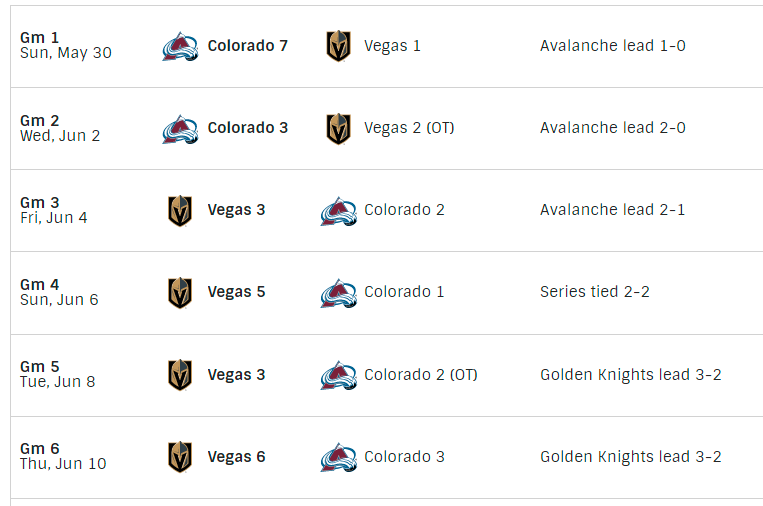Select Colorado 1 score in Game 4

point(404,292)
